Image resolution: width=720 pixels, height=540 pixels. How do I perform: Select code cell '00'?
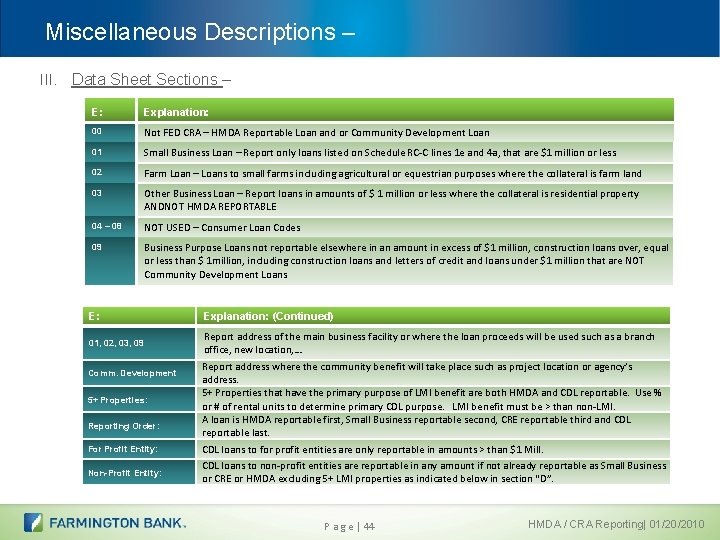pos(110,132)
